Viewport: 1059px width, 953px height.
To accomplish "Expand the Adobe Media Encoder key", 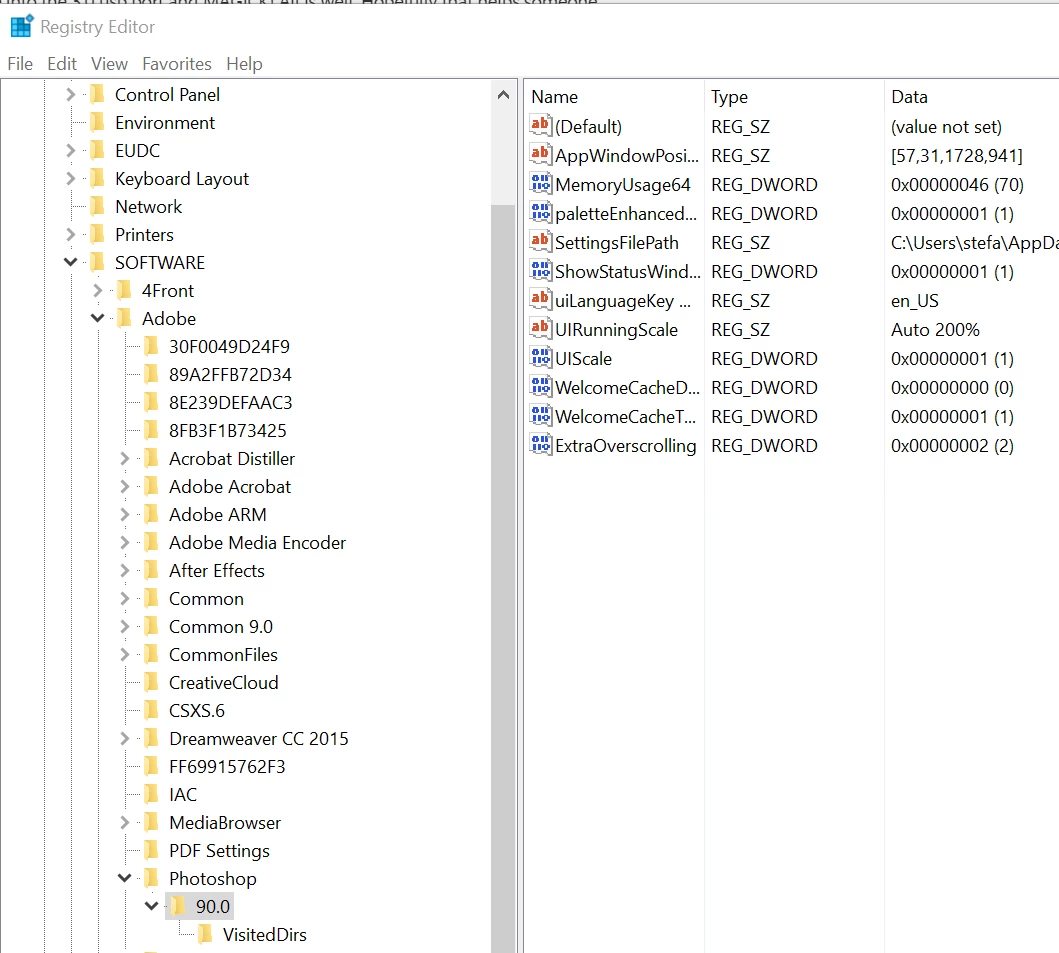I will (x=125, y=542).
